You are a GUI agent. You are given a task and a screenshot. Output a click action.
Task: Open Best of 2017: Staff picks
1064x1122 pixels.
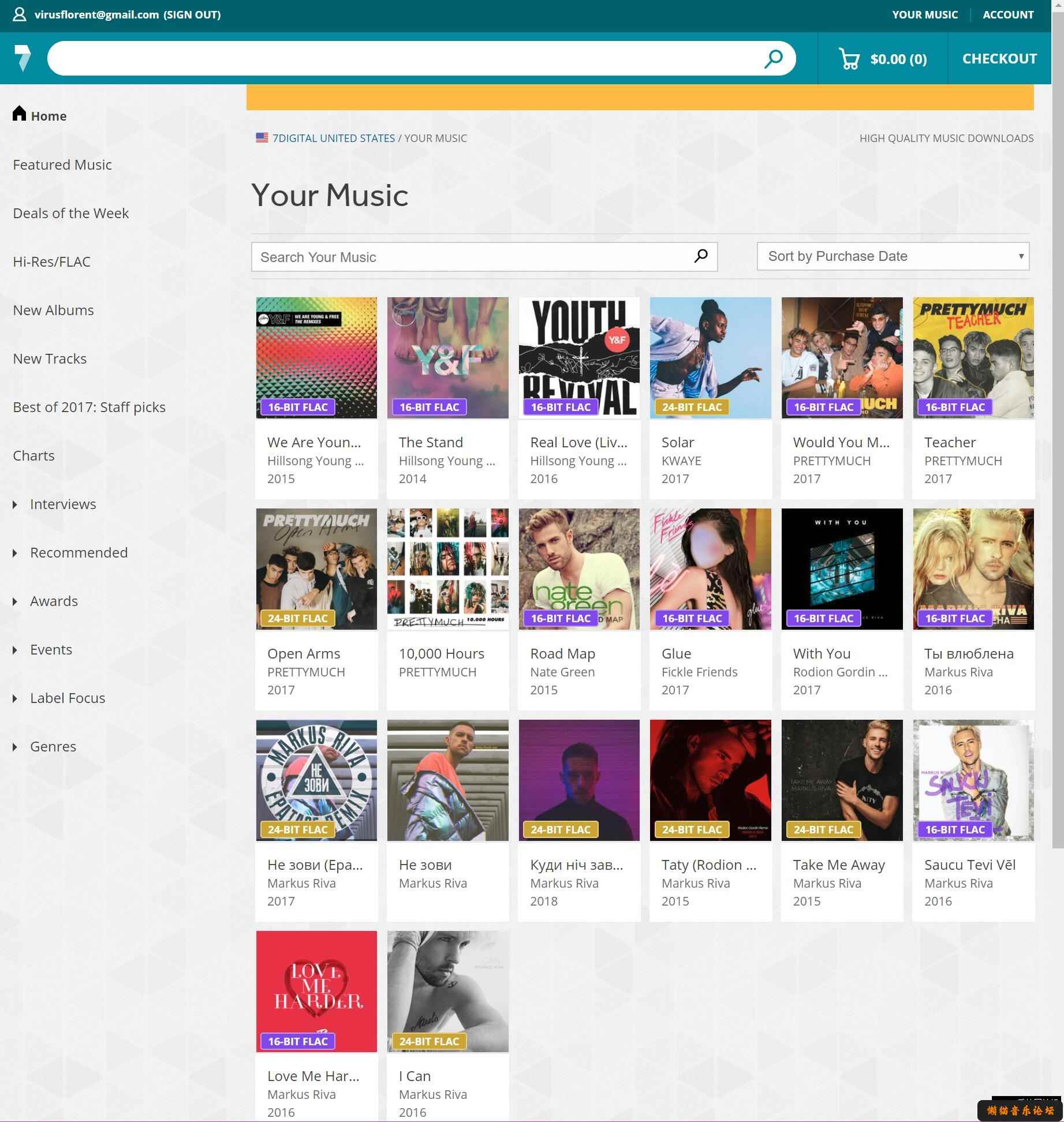pyautogui.click(x=89, y=407)
